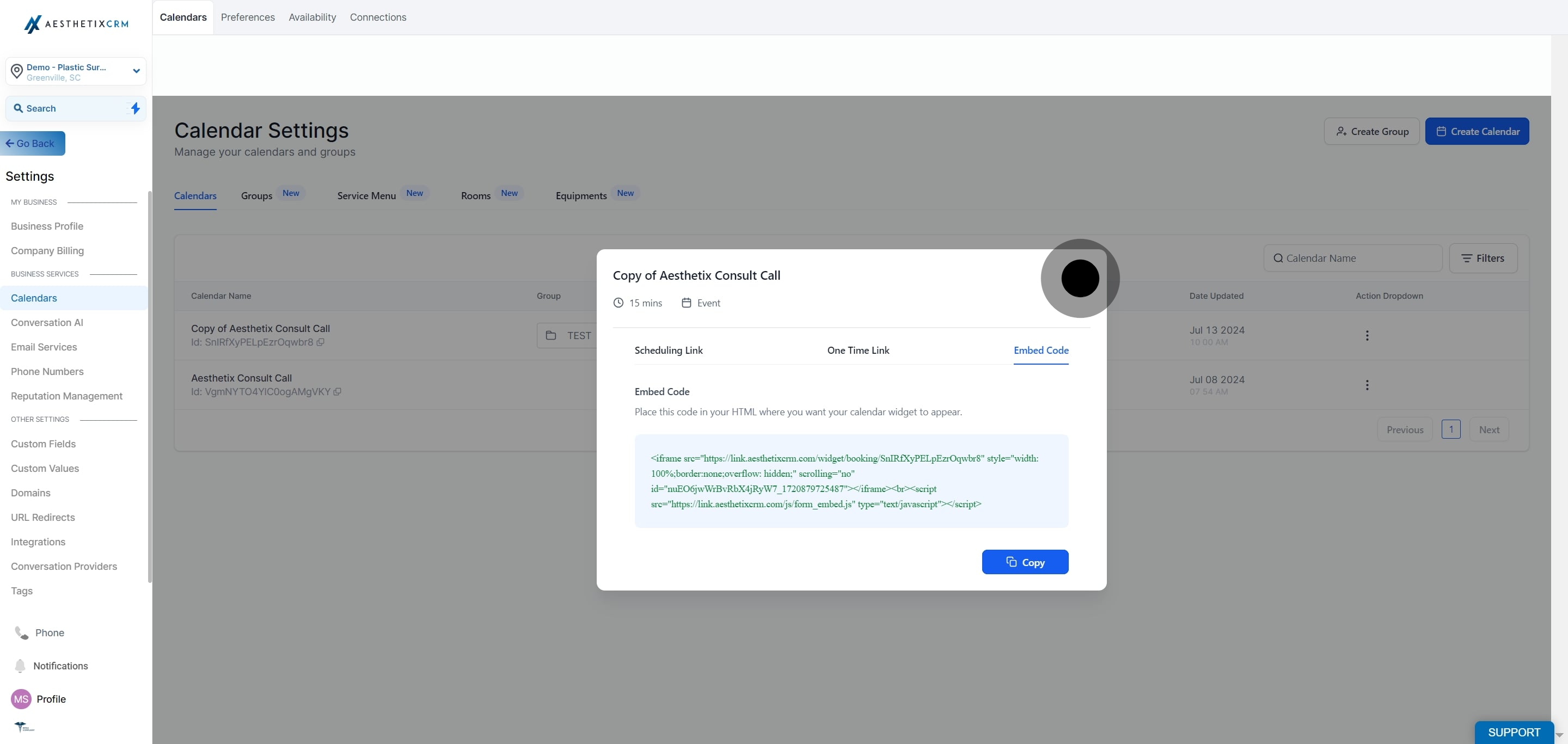Open the TEST group folder selector
This screenshot has height=744, width=1568.
567,336
